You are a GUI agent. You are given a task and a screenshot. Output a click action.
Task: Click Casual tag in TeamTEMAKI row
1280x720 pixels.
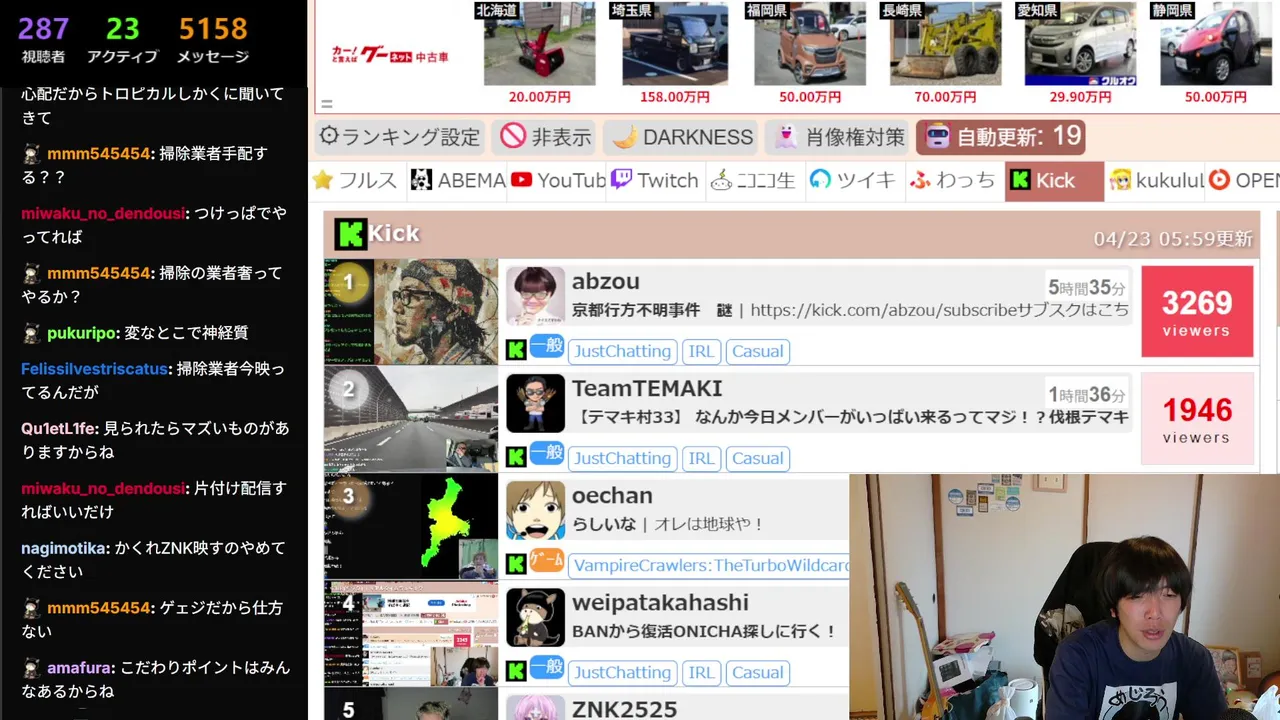tap(757, 458)
